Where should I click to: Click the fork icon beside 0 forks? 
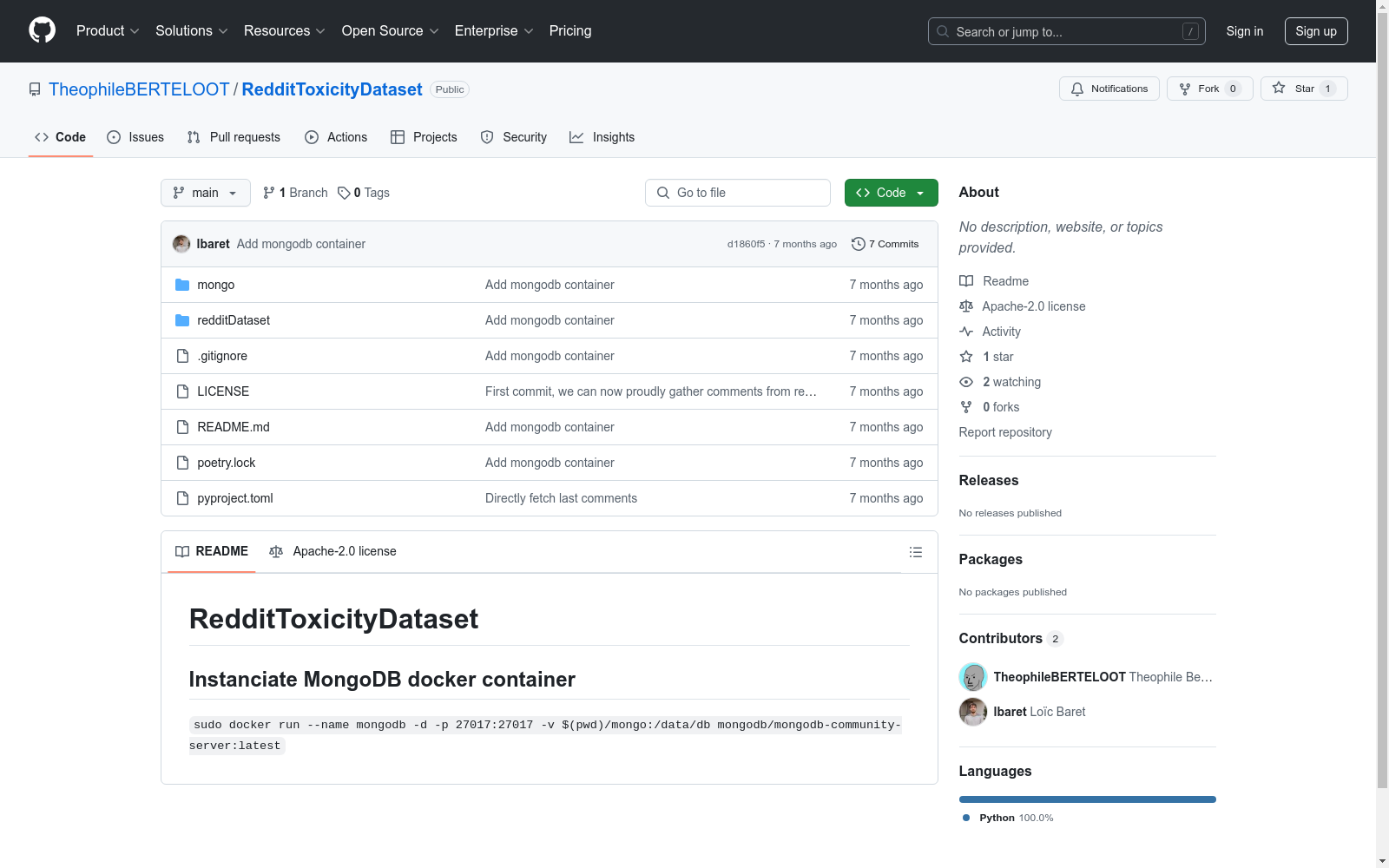[966, 407]
